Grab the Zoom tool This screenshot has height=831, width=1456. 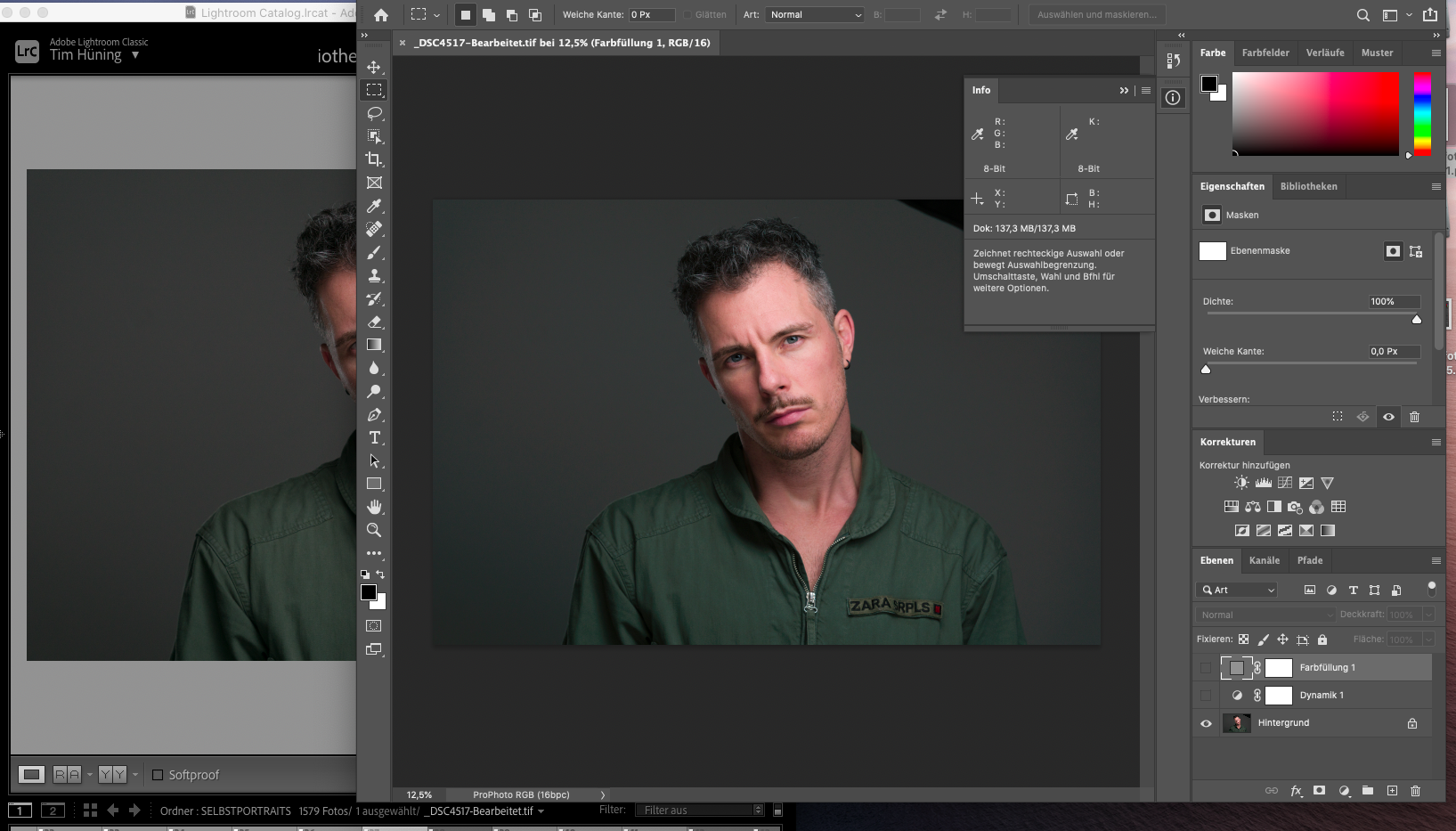coord(374,530)
